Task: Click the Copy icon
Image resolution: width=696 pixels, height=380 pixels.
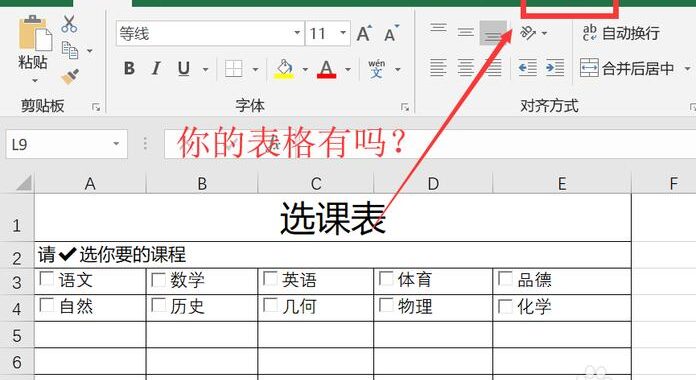Action: pos(70,50)
